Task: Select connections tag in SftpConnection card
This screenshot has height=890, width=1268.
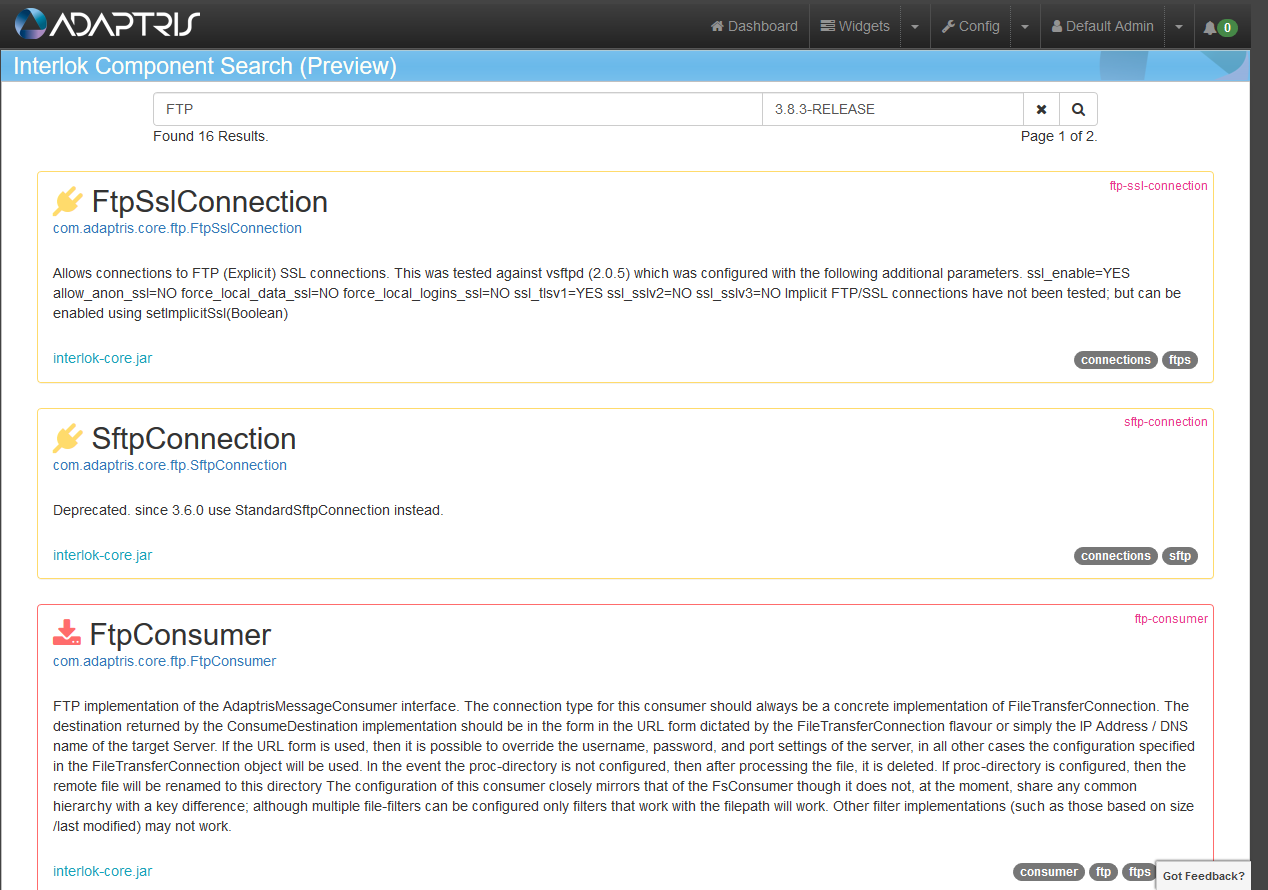Action: [1116, 556]
